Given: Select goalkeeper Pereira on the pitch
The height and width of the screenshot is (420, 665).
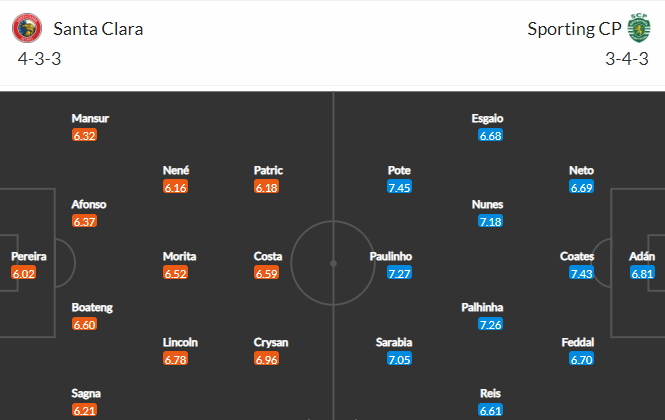Looking at the screenshot, I should 28,256.
